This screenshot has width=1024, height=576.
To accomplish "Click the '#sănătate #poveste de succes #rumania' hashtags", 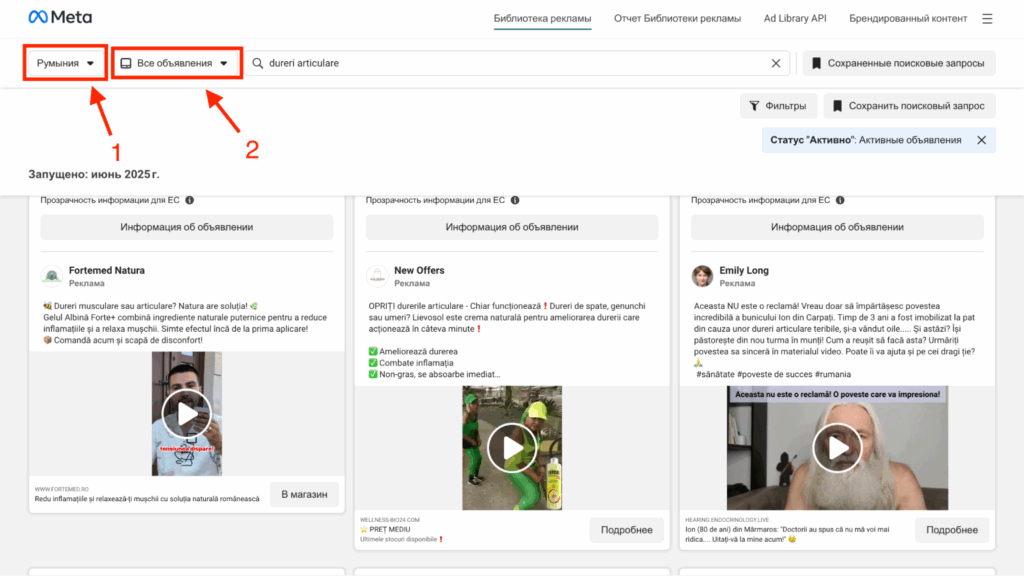I will (x=773, y=374).
